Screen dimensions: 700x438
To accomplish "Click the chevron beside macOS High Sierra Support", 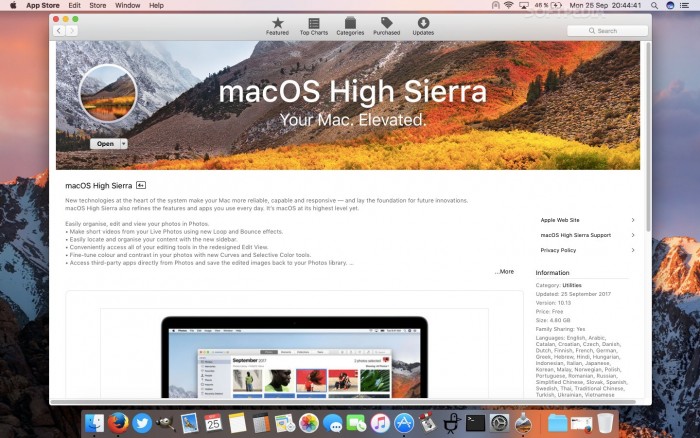I will pos(633,235).
